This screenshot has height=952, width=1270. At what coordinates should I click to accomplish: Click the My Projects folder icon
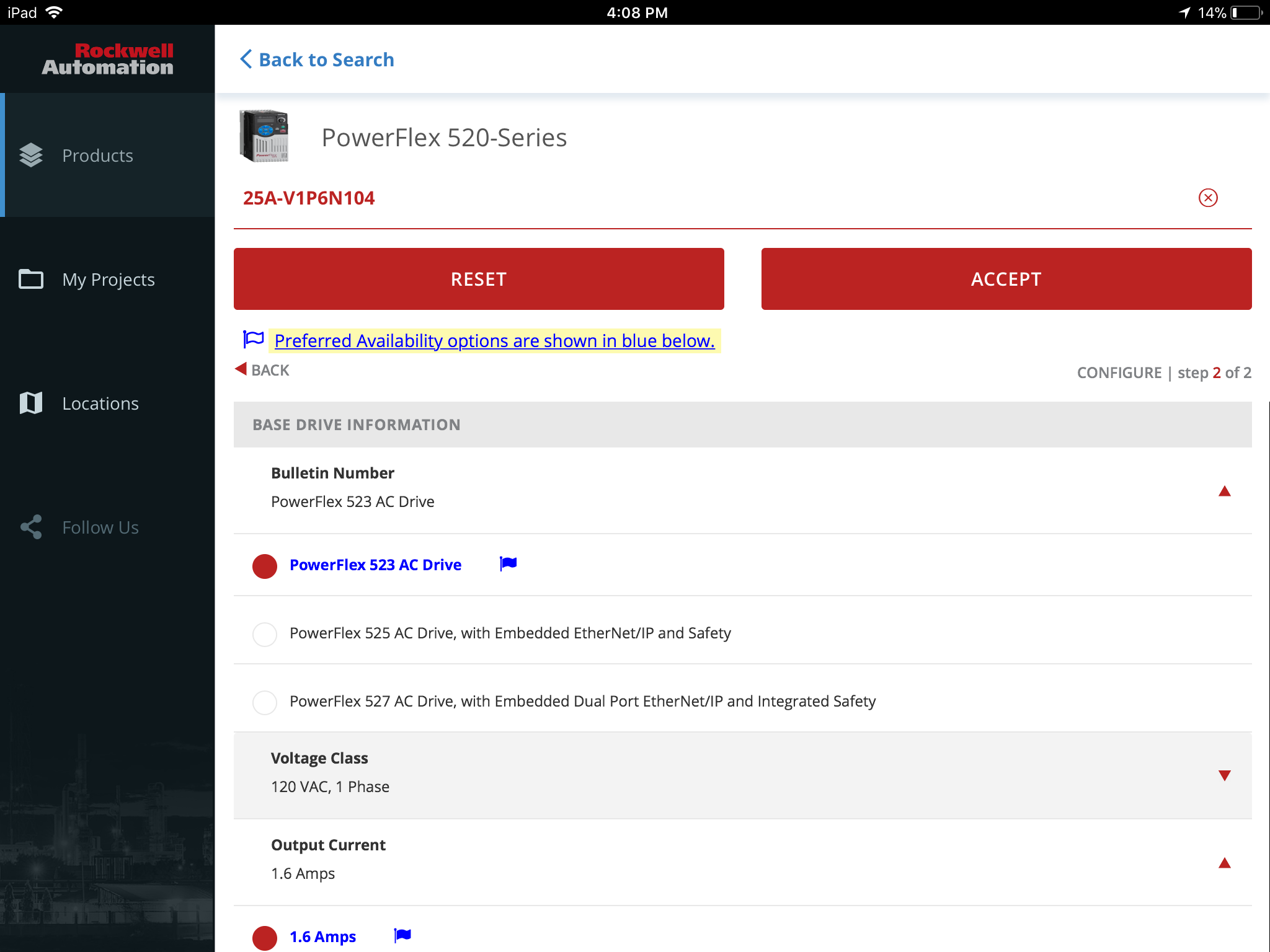[30, 279]
